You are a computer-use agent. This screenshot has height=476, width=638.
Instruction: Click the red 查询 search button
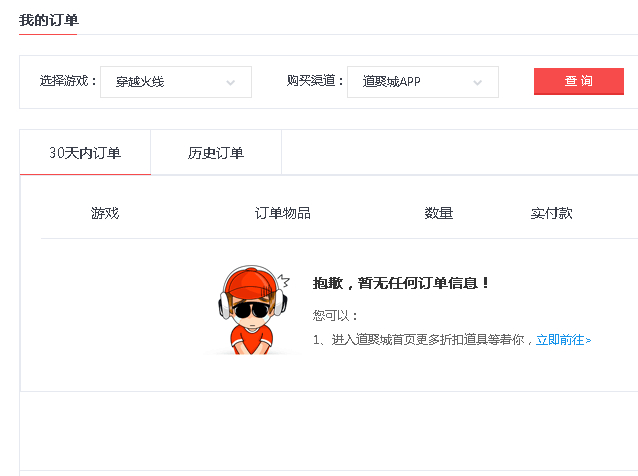(x=579, y=81)
